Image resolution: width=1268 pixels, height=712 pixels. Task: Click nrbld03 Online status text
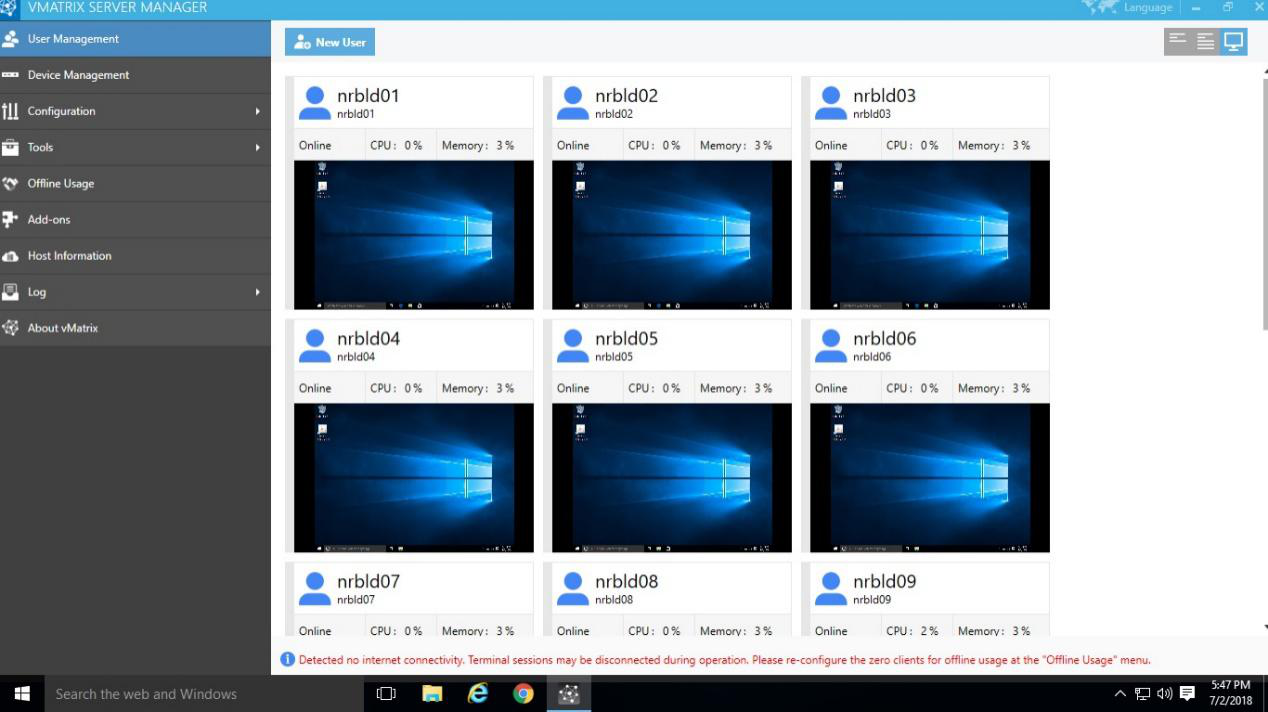tap(831, 145)
